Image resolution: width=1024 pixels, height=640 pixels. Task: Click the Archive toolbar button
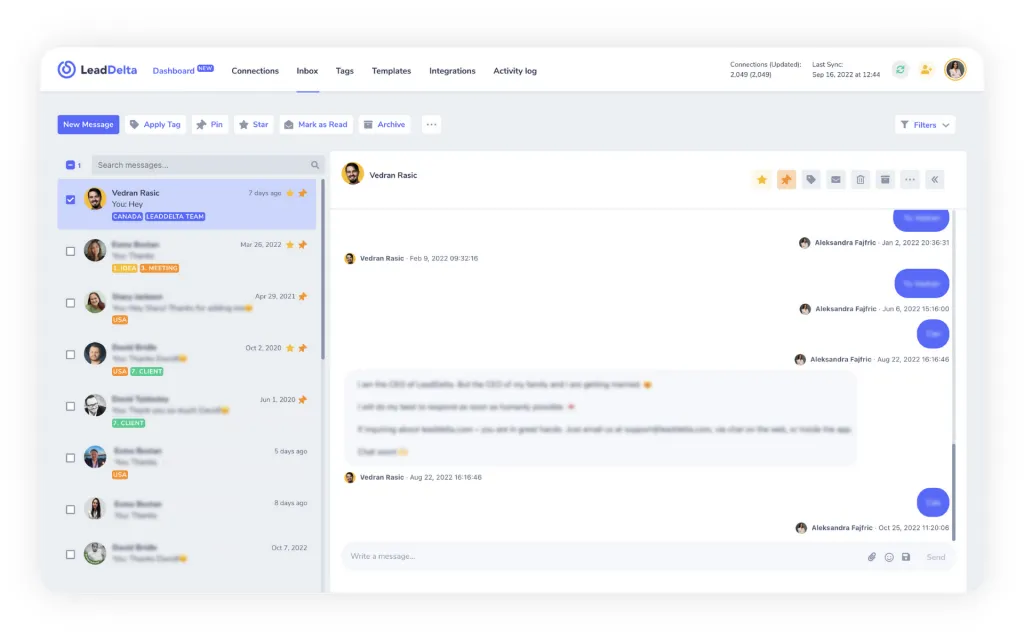[x=385, y=124]
